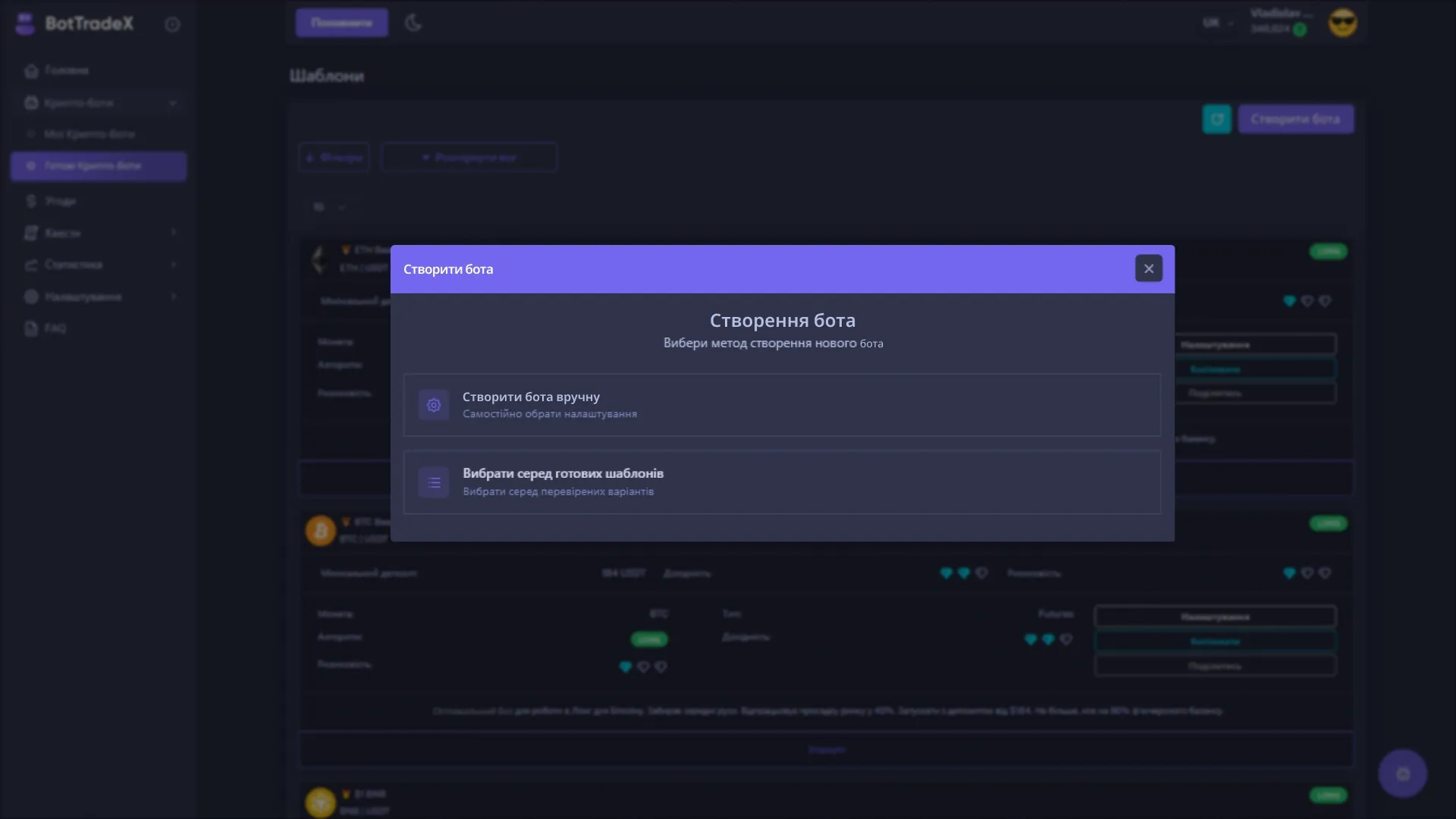Open the user profile avatar
Screen dimensions: 1456x819
(1342, 23)
